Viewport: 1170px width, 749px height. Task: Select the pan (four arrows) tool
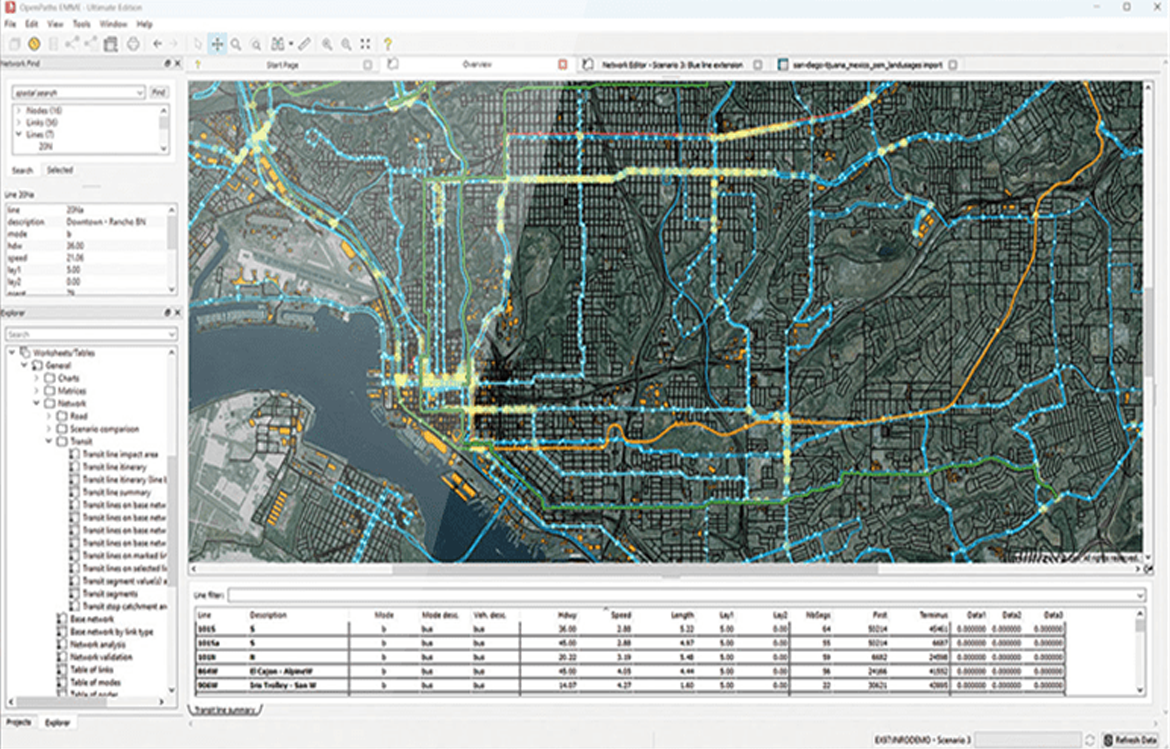pos(217,44)
